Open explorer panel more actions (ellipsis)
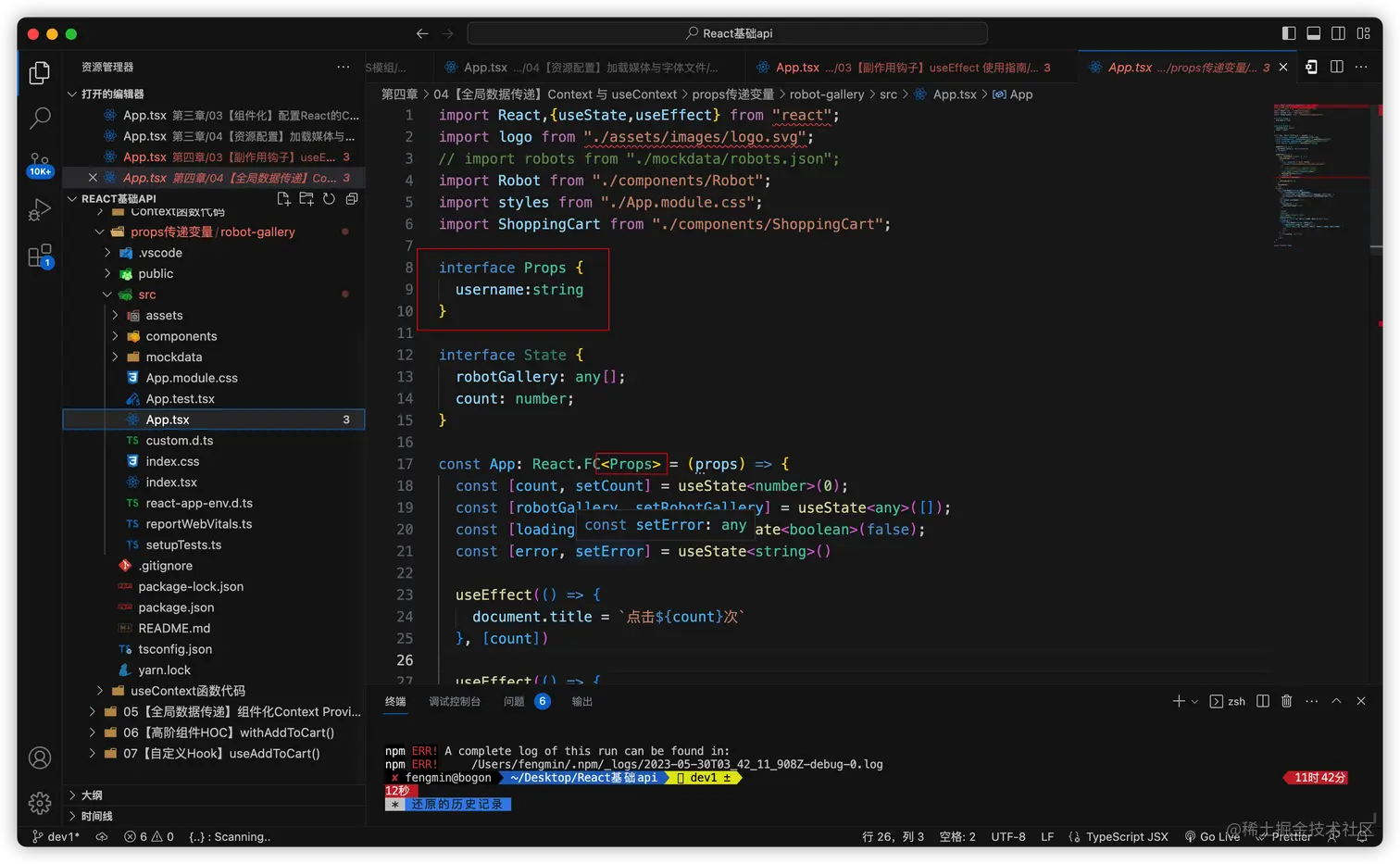Screen dimensions: 1400x864 (x=344, y=67)
